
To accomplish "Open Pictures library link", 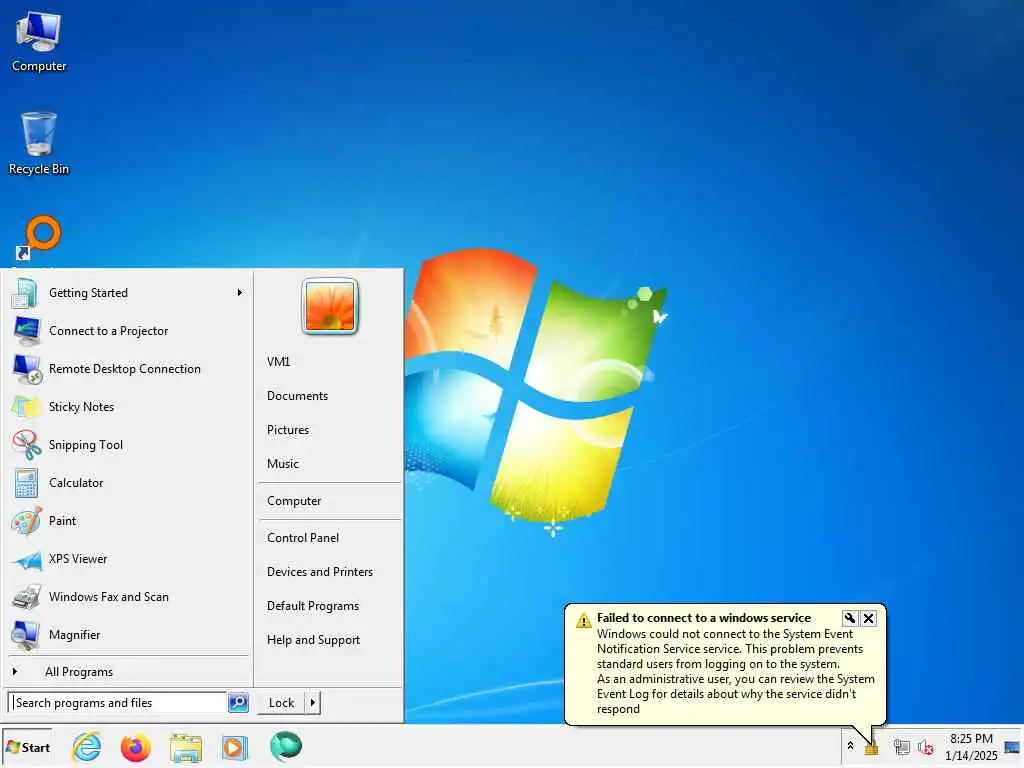I will coord(288,430).
